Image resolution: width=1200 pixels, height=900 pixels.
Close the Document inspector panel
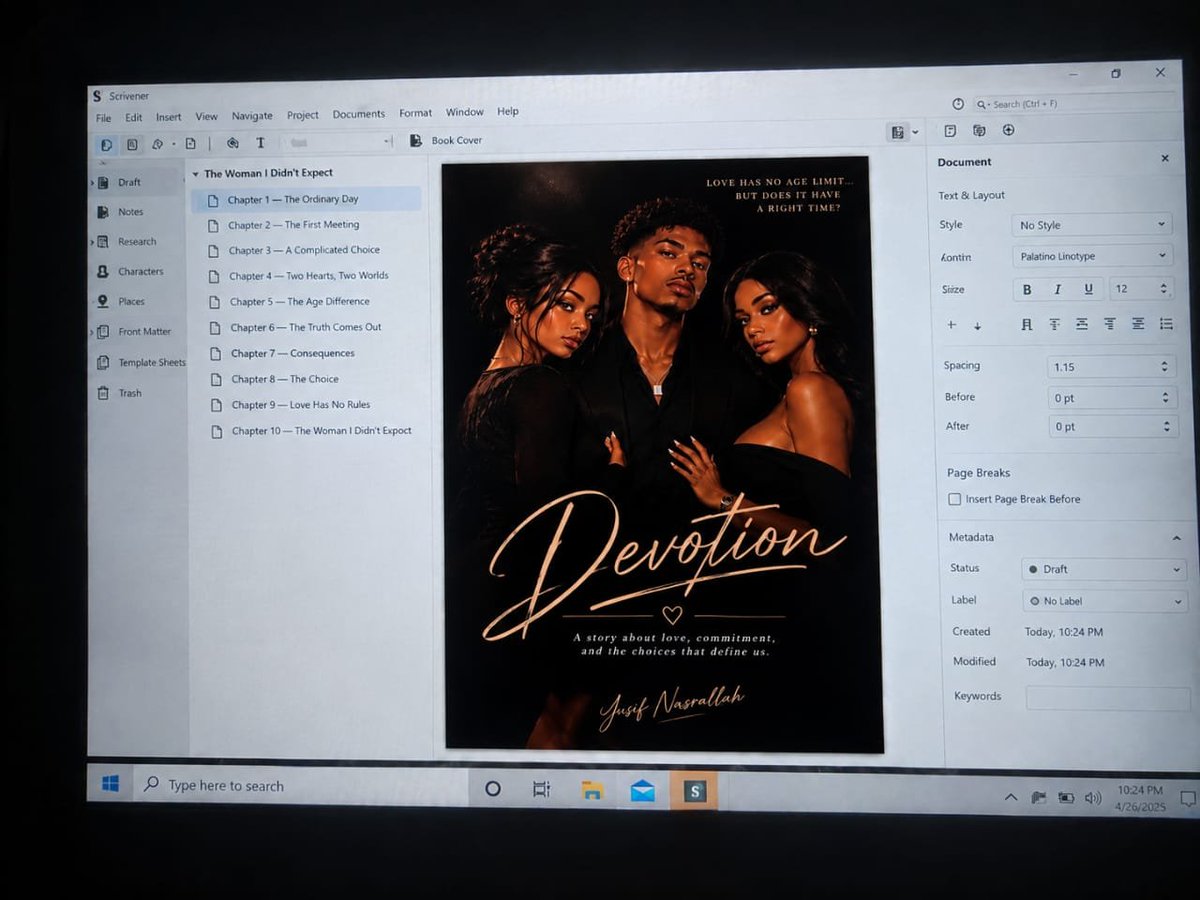click(x=1164, y=159)
